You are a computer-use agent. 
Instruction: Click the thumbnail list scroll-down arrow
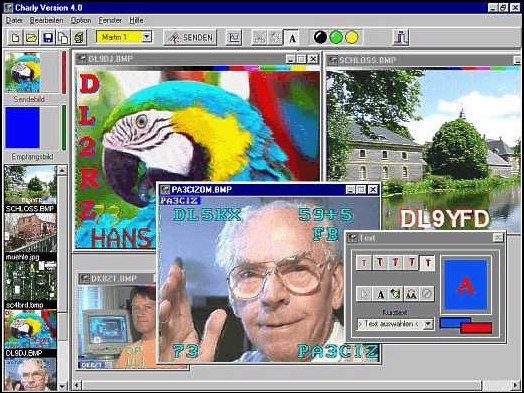[62, 386]
